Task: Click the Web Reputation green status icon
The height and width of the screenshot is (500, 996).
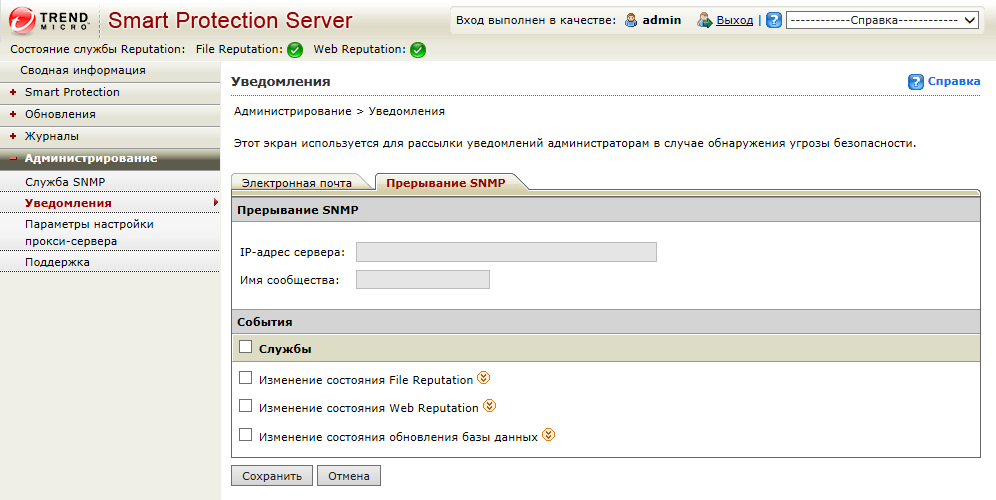Action: click(418, 50)
